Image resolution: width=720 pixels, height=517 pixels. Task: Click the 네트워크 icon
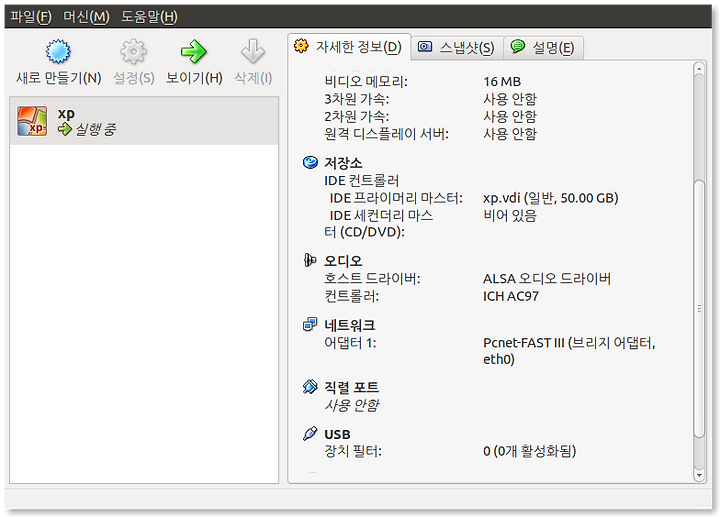tap(310, 325)
